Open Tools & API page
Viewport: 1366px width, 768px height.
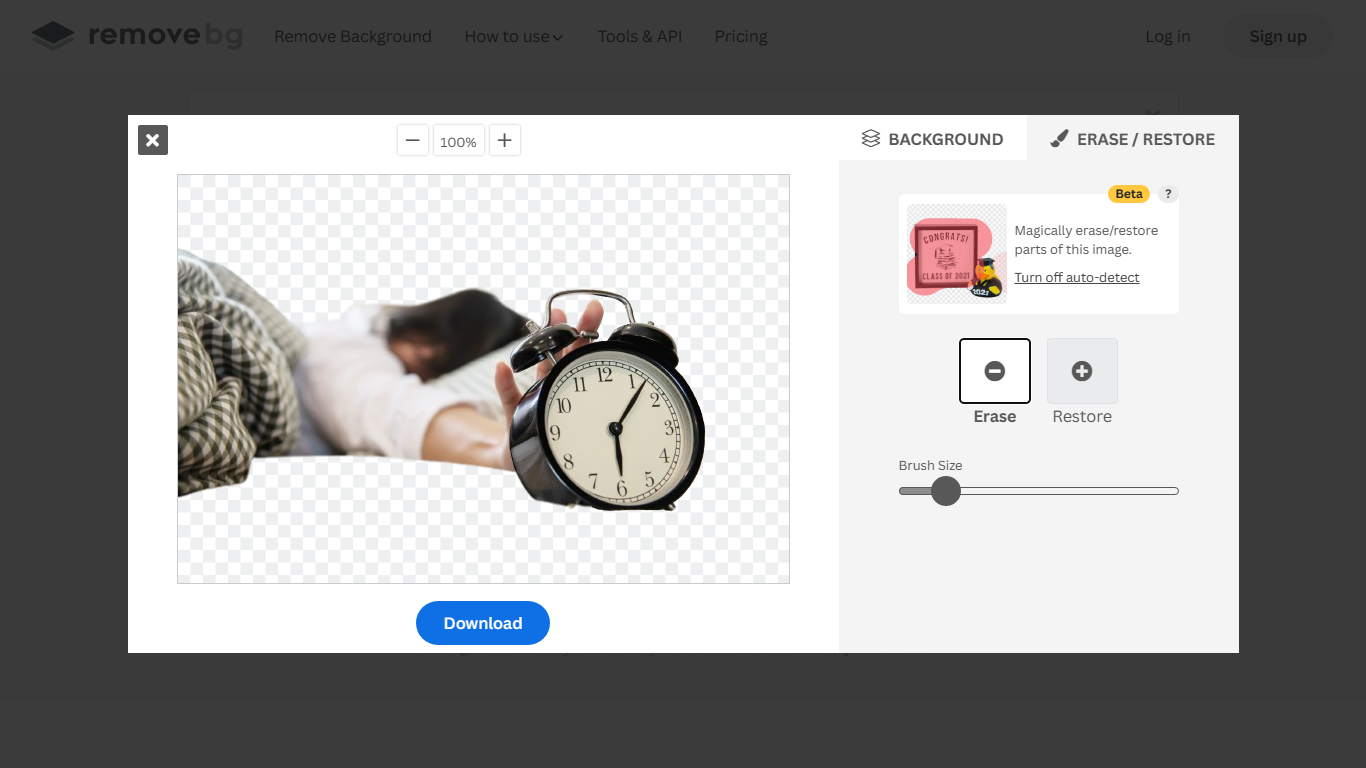639,36
